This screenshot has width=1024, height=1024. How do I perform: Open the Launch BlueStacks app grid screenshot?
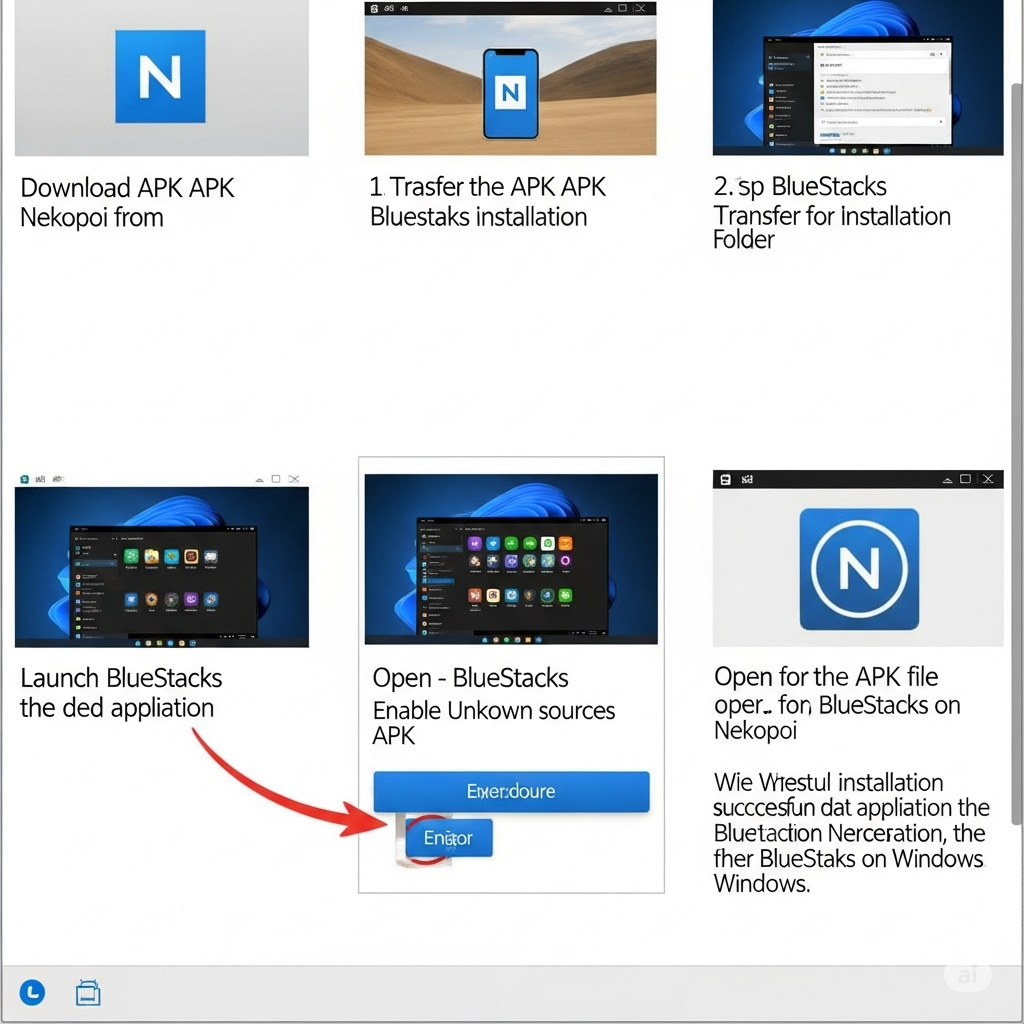point(161,567)
